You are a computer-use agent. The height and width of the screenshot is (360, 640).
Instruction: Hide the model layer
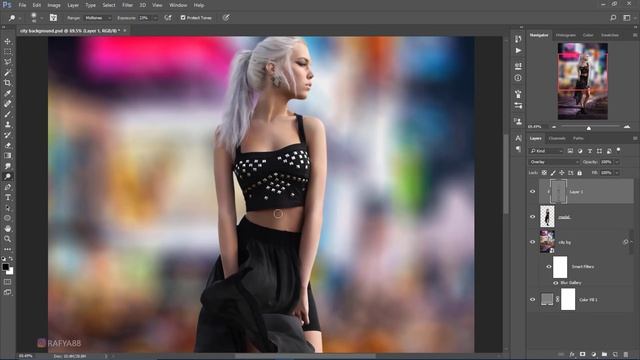coord(532,217)
